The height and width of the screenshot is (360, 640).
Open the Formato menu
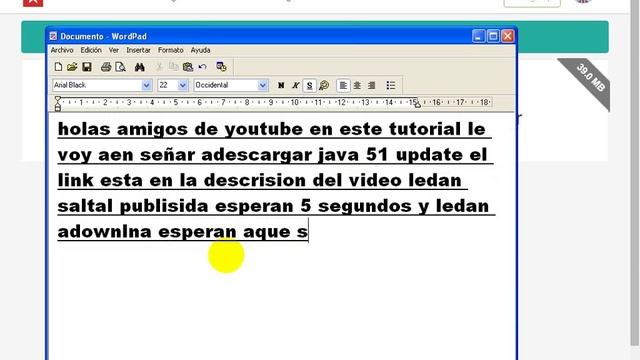pos(171,50)
